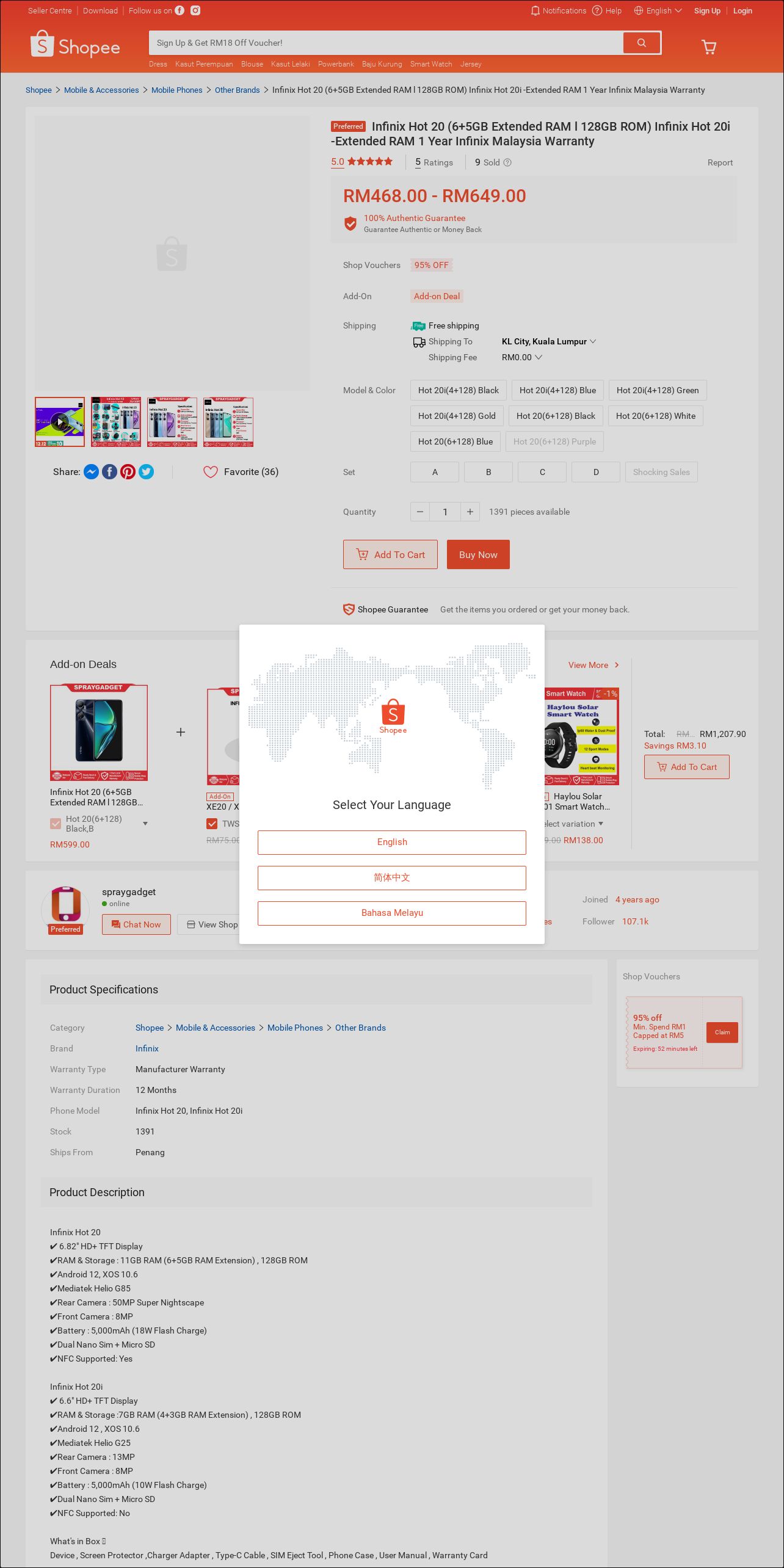Click Sign Up in top bar
The image size is (784, 1568).
pyautogui.click(x=707, y=10)
